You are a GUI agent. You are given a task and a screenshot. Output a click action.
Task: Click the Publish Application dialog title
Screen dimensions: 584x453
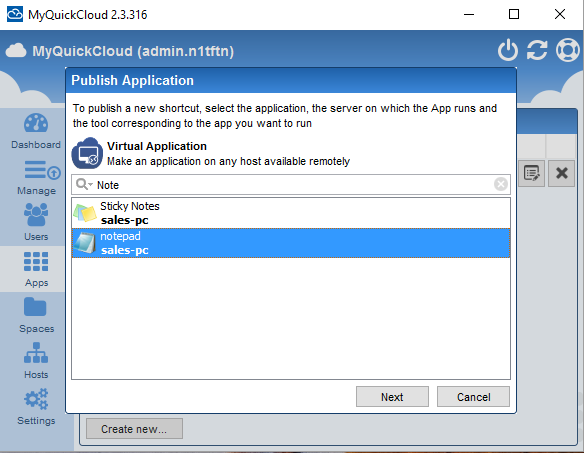(132, 80)
